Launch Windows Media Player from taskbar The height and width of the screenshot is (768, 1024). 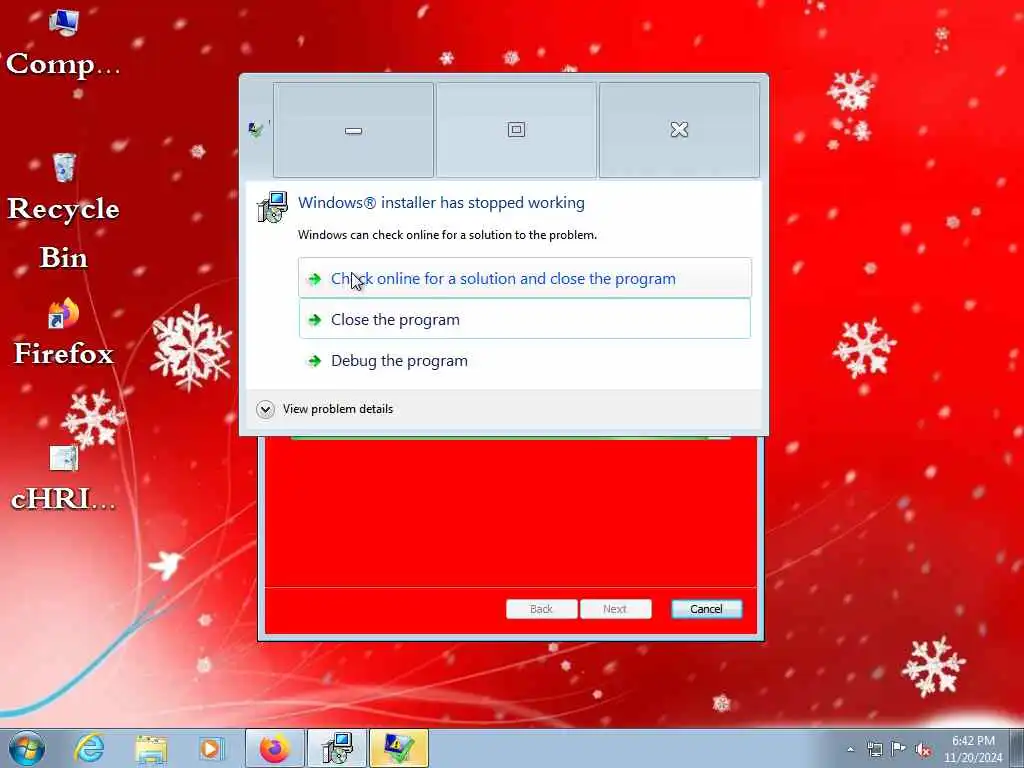(x=211, y=748)
